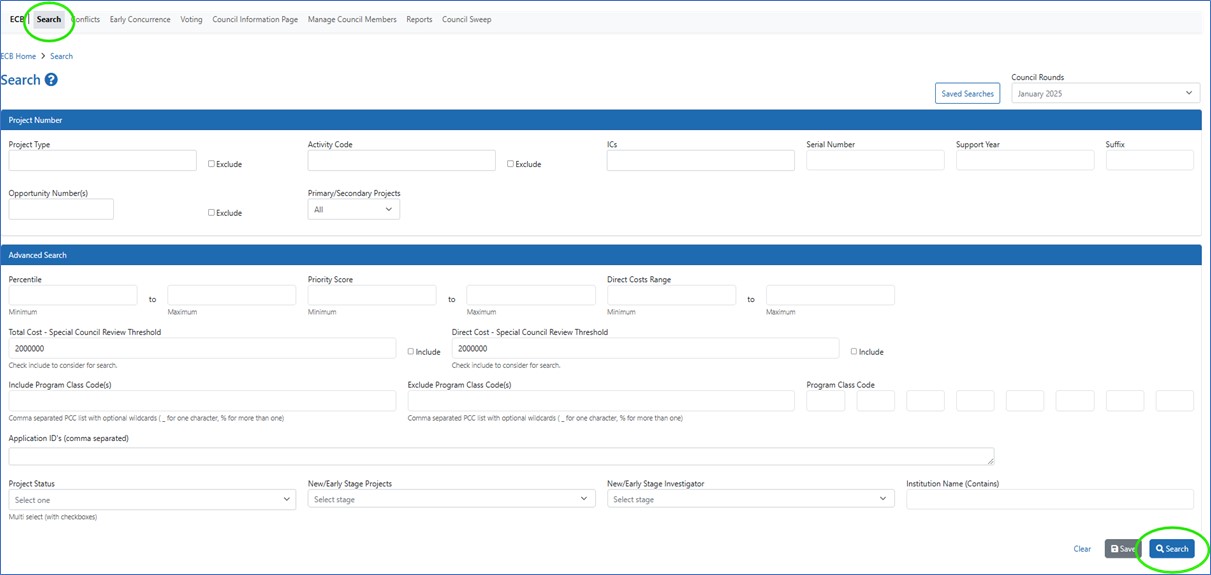Click the Advanced Search section header

click(601, 255)
